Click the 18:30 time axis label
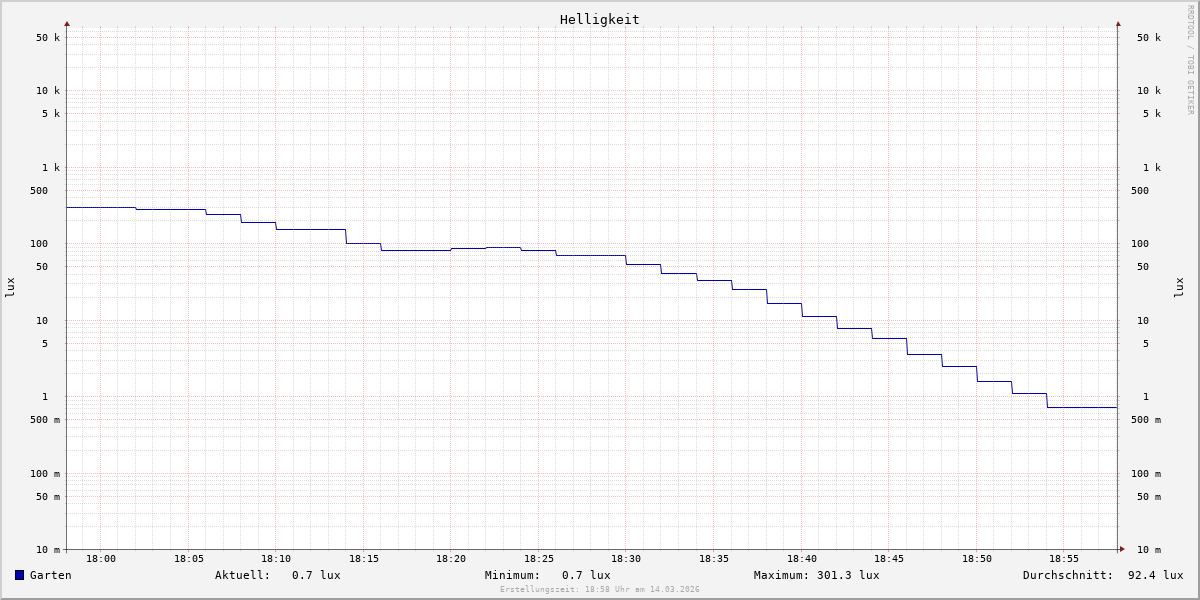The image size is (1200, 600). point(626,559)
